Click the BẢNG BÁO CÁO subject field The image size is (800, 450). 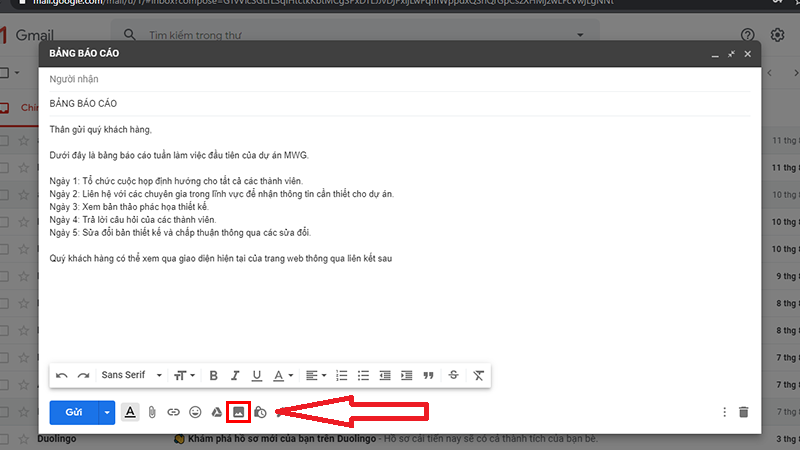(399, 104)
